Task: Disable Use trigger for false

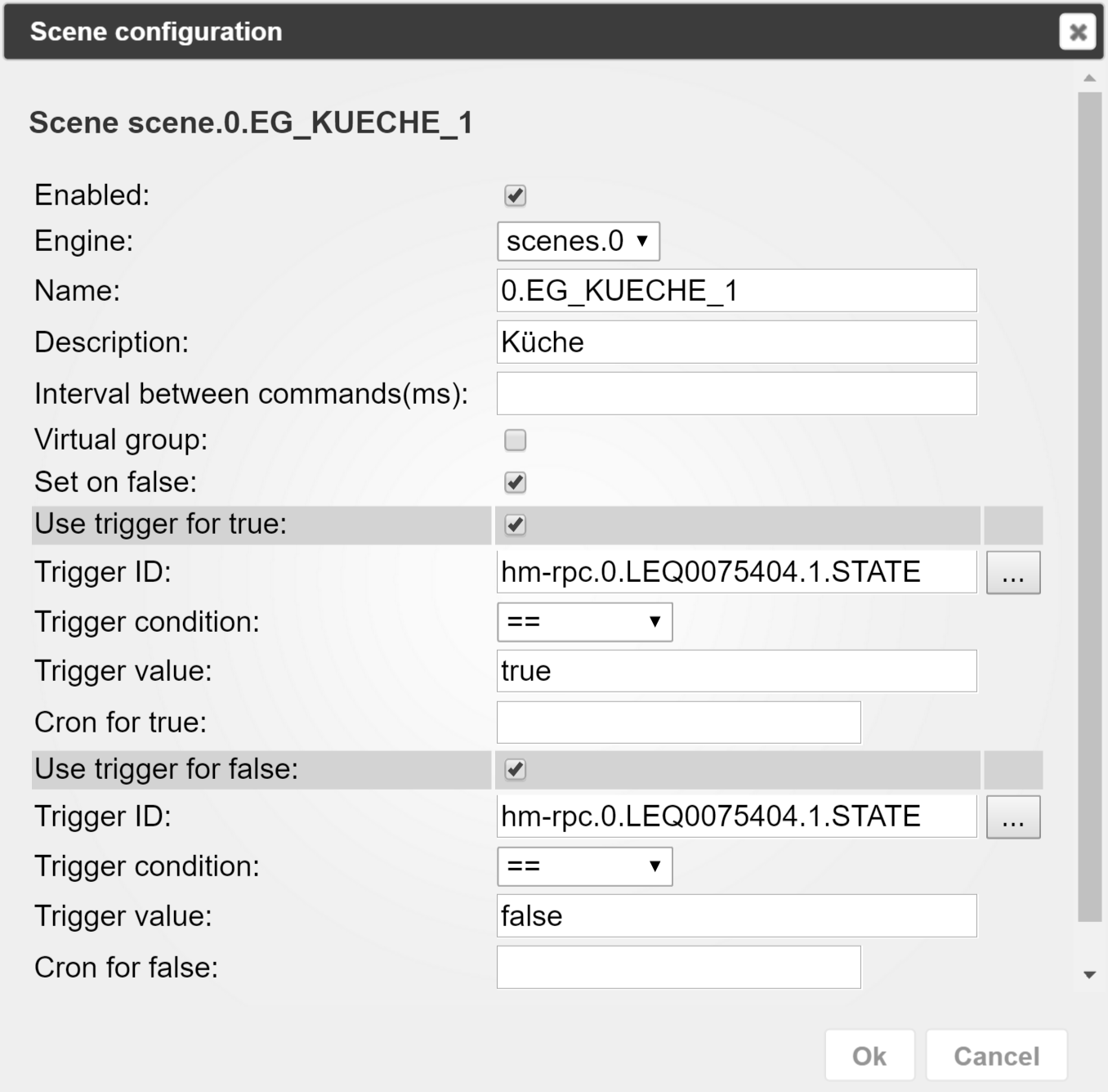Action: tap(515, 769)
